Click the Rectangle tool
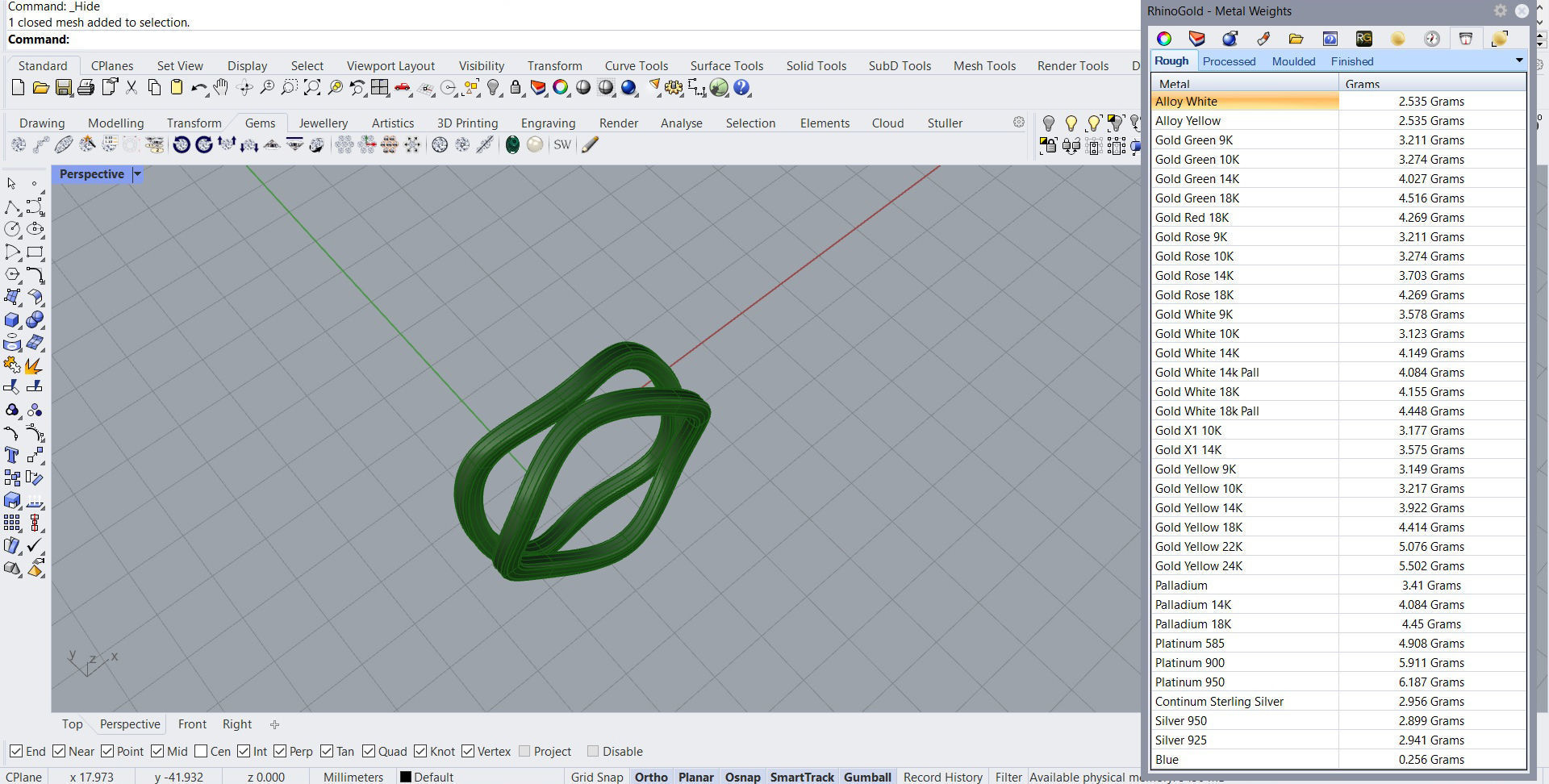This screenshot has height=784, width=1549. (x=35, y=252)
